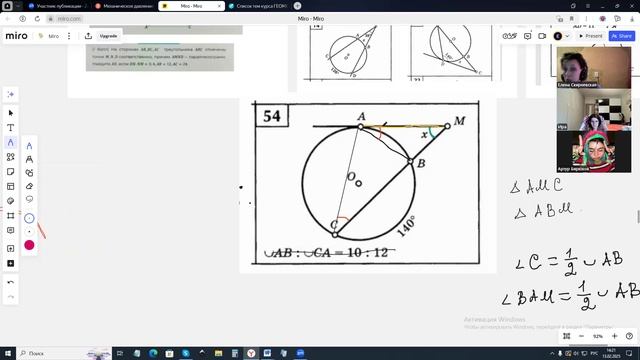Switch to the second browser tab with red icon
This screenshot has height=360, width=640.
(x=124, y=6)
